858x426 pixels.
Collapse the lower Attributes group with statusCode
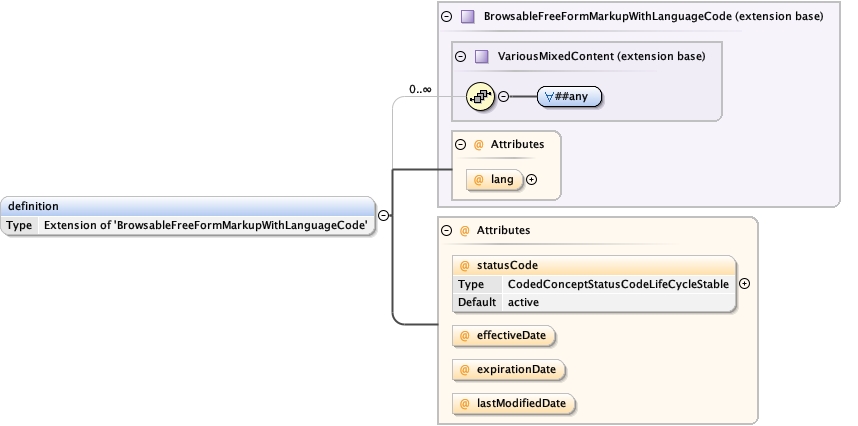[x=446, y=230]
